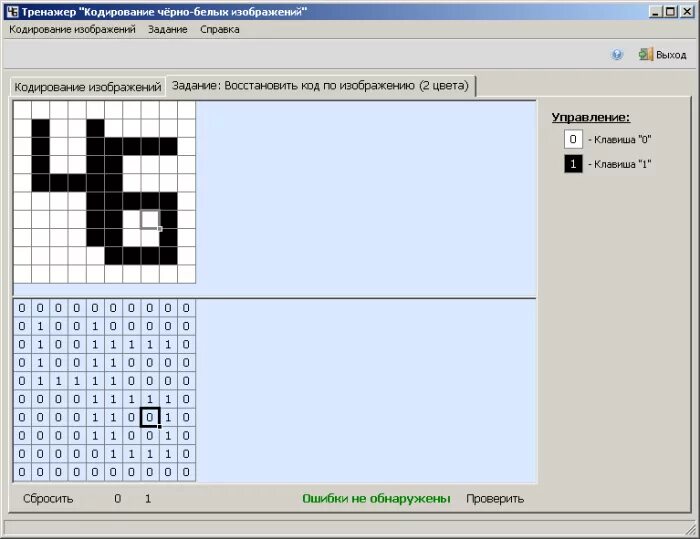Screen dimensions: 700x539
Task: Minimize the trainer window
Action: coord(655,12)
